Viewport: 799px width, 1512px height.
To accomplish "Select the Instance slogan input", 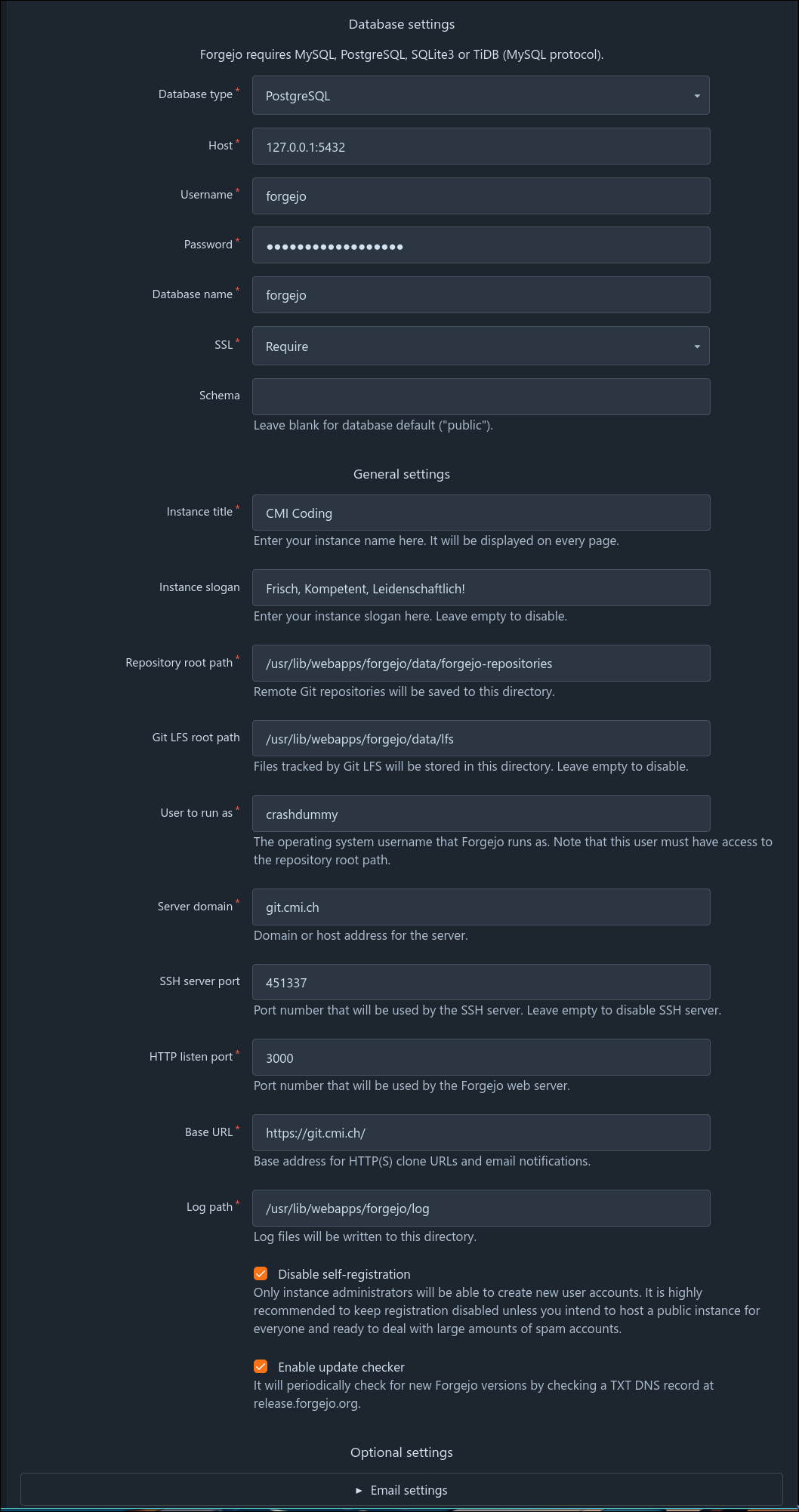I will pos(481,587).
